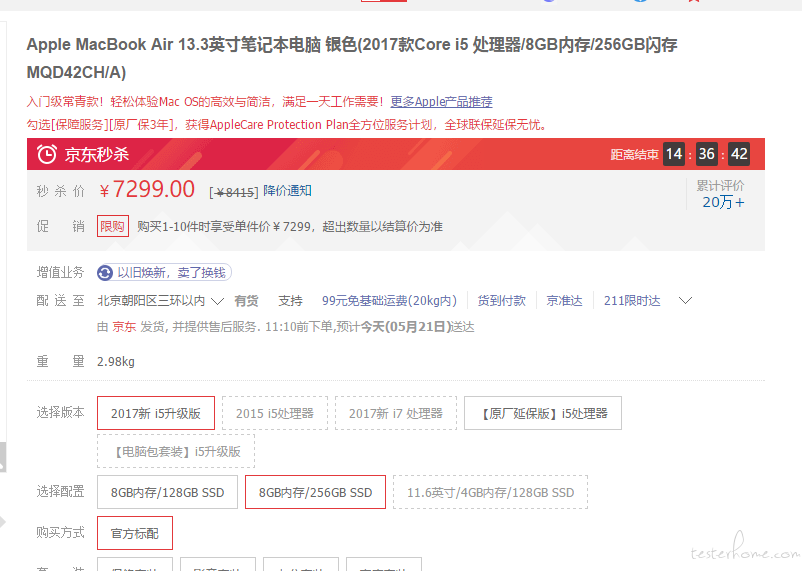Select version 【原厂延保版】i5处理器

(543, 413)
